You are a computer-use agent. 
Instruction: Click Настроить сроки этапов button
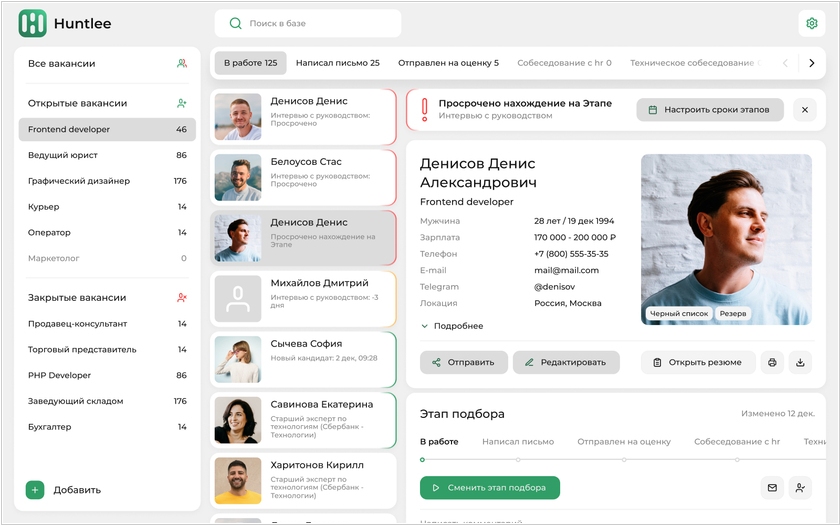coord(710,110)
